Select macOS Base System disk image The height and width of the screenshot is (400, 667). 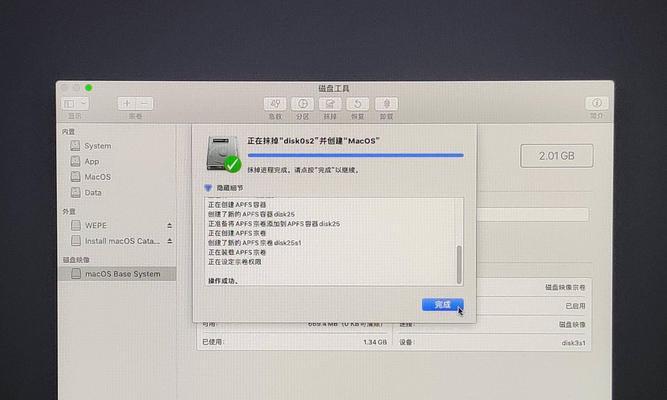tap(117, 274)
